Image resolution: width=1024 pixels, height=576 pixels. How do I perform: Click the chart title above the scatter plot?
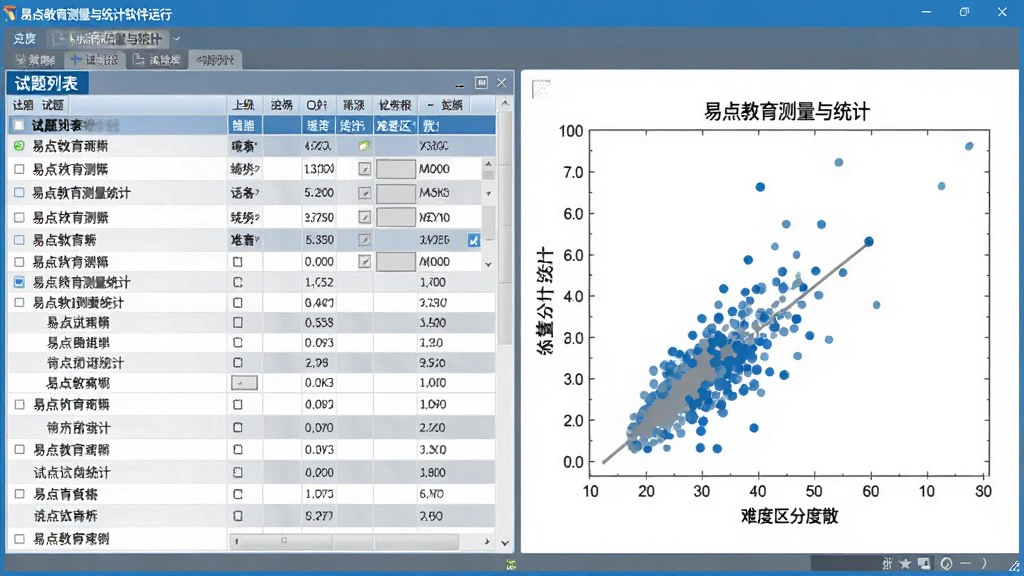[x=787, y=111]
